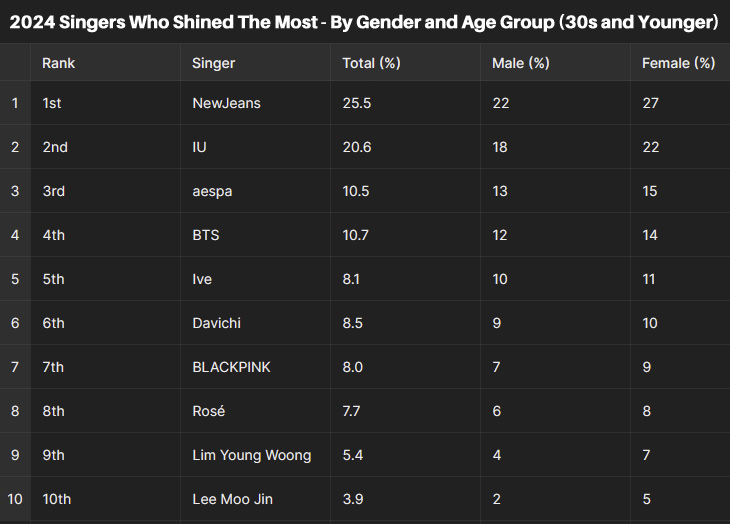Click row index 1 beside NewJeans

(15, 103)
